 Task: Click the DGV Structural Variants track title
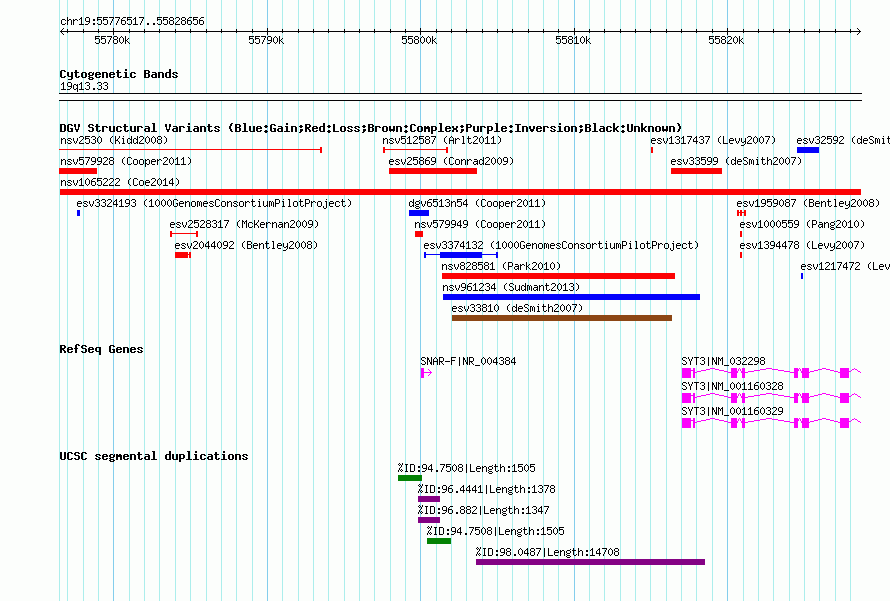click(x=371, y=128)
